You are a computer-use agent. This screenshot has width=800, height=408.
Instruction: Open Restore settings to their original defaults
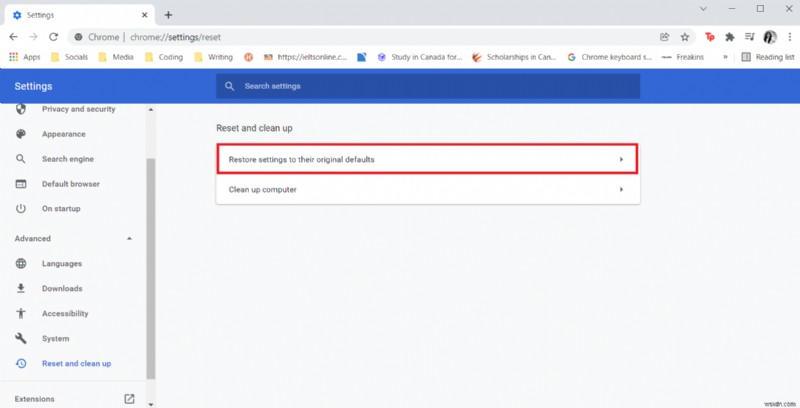pos(428,159)
